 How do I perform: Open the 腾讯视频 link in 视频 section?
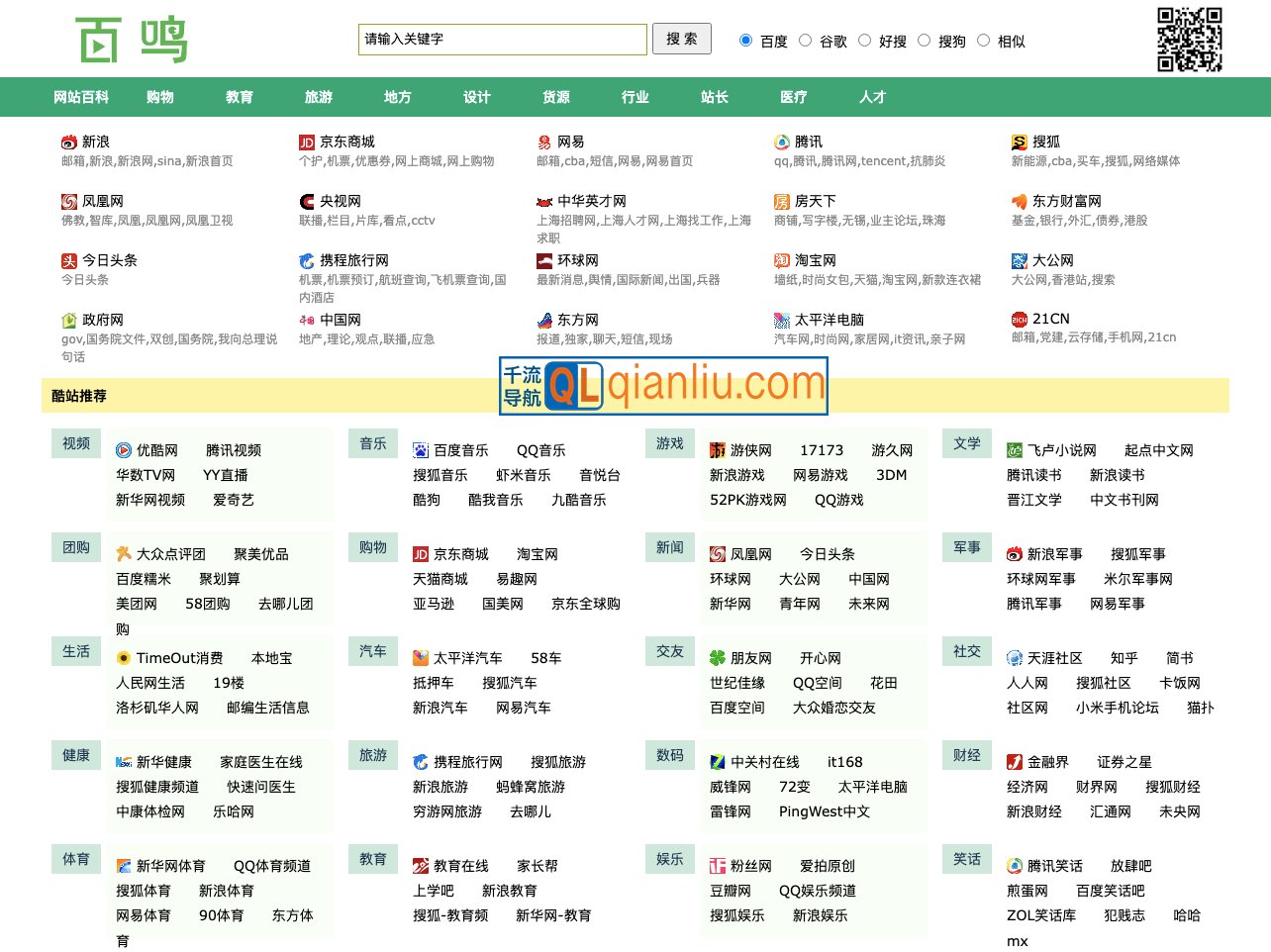[235, 449]
